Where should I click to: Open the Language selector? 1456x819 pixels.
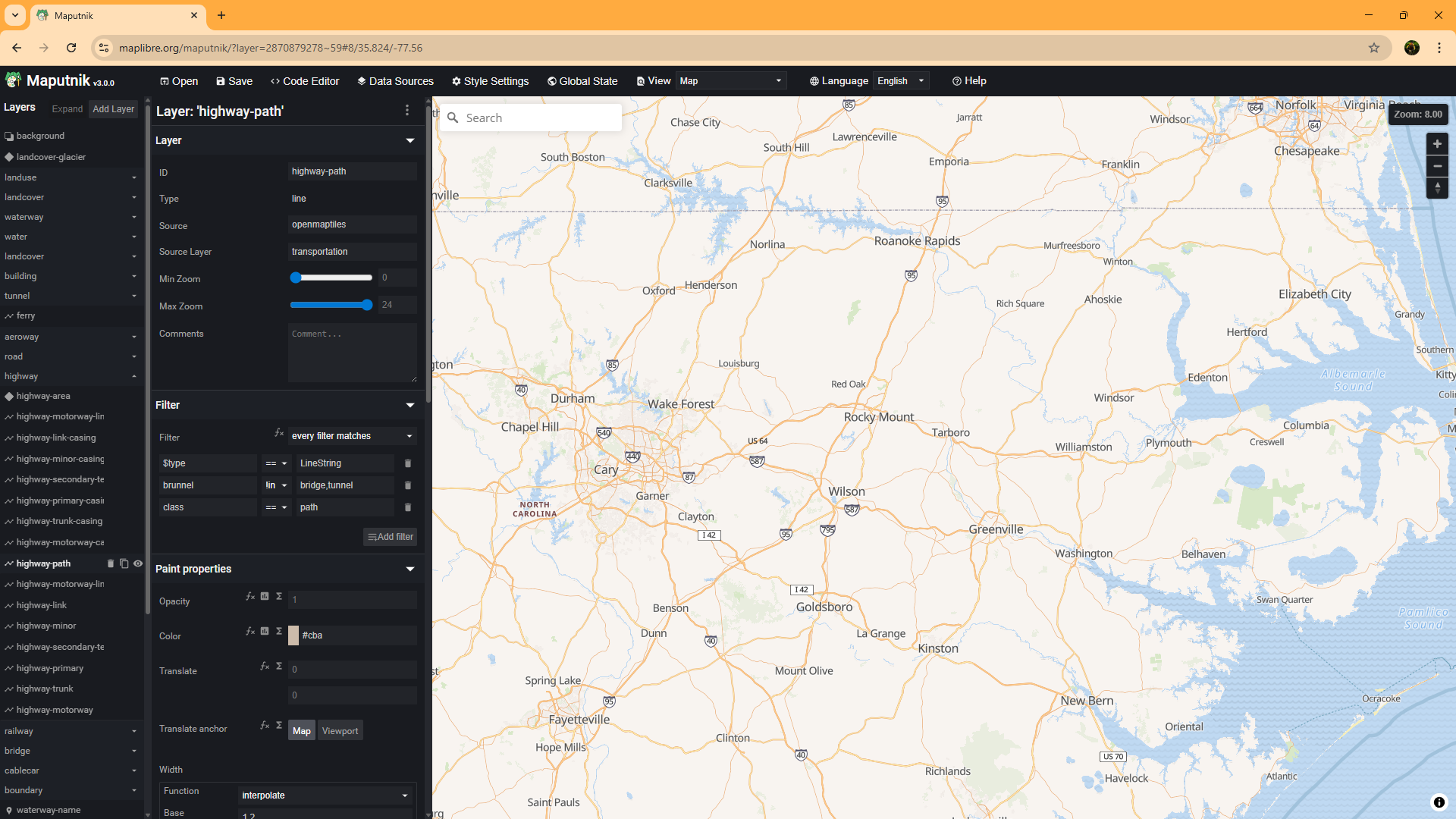pyautogui.click(x=899, y=80)
